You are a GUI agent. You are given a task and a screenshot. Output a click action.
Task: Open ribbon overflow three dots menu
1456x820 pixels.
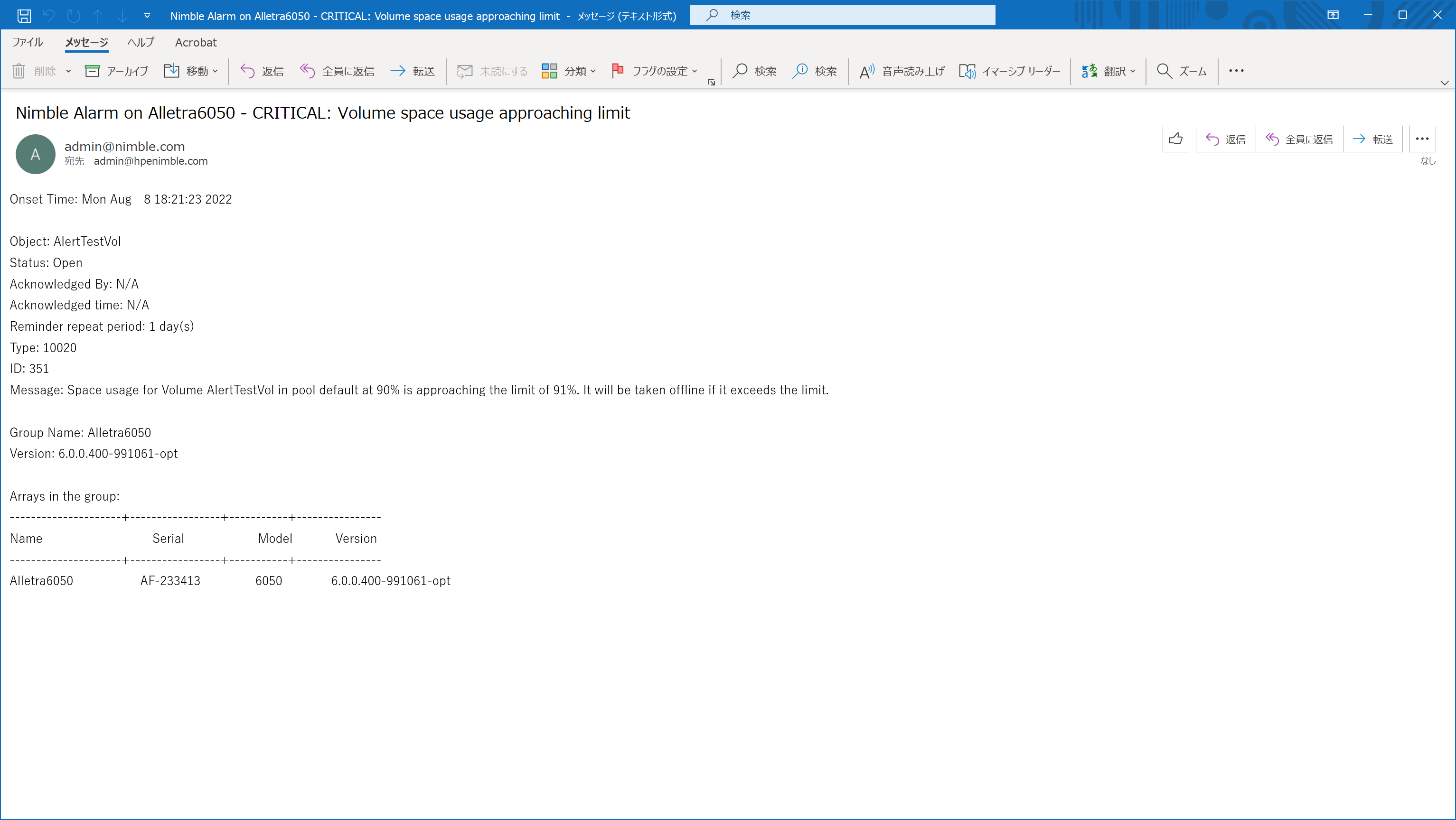[x=1236, y=71]
